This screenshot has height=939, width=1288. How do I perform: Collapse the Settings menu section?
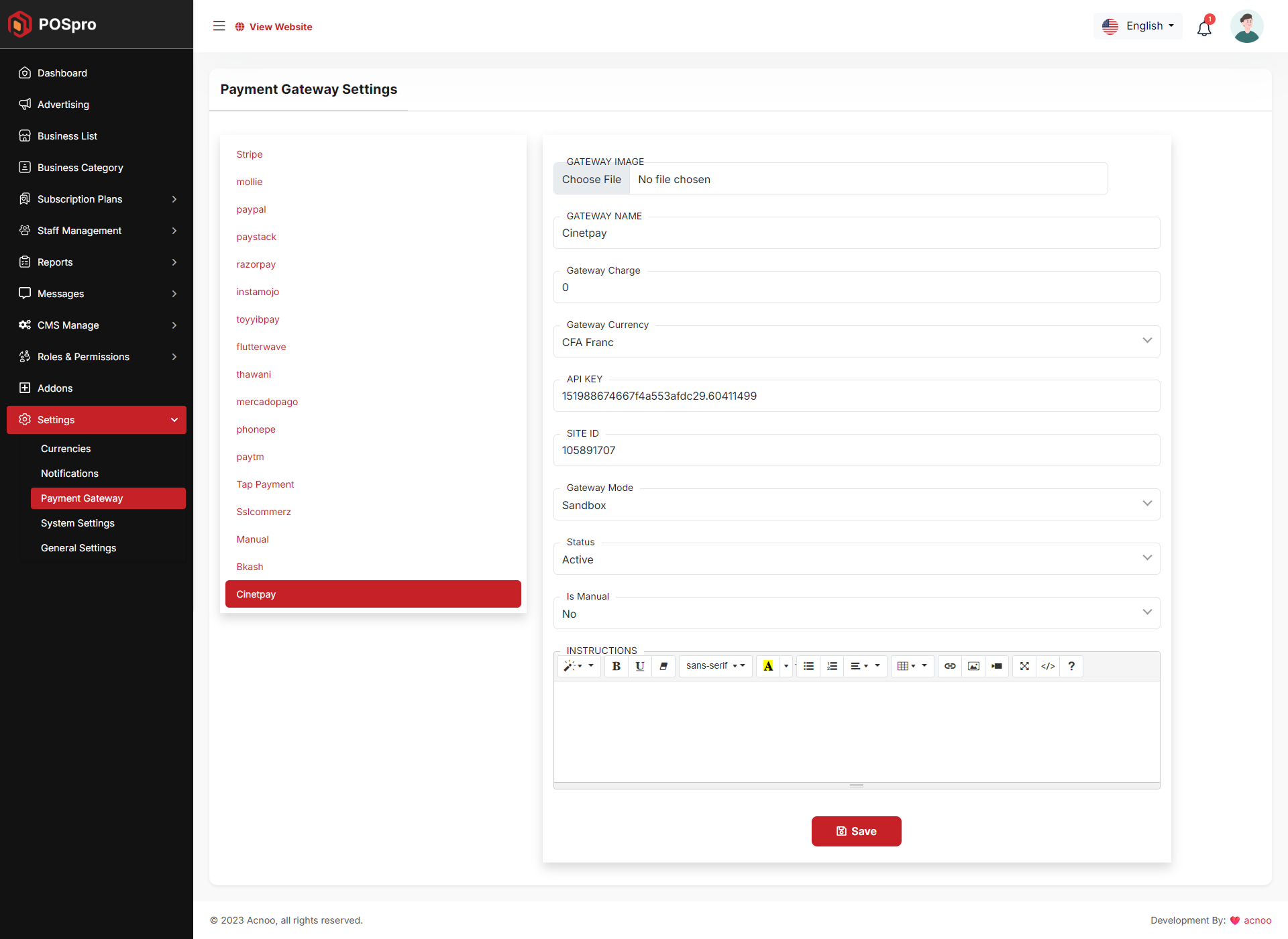tap(97, 420)
